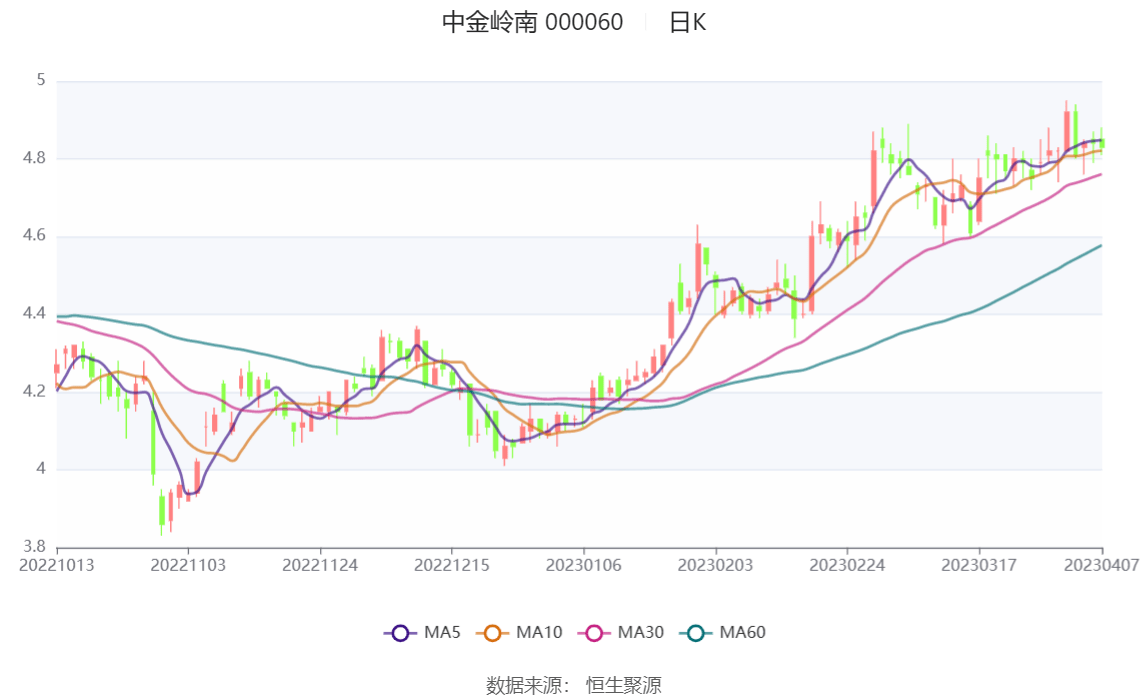Click the y-axis value 4.4
Screen dimensions: 1148x699
[34, 313]
